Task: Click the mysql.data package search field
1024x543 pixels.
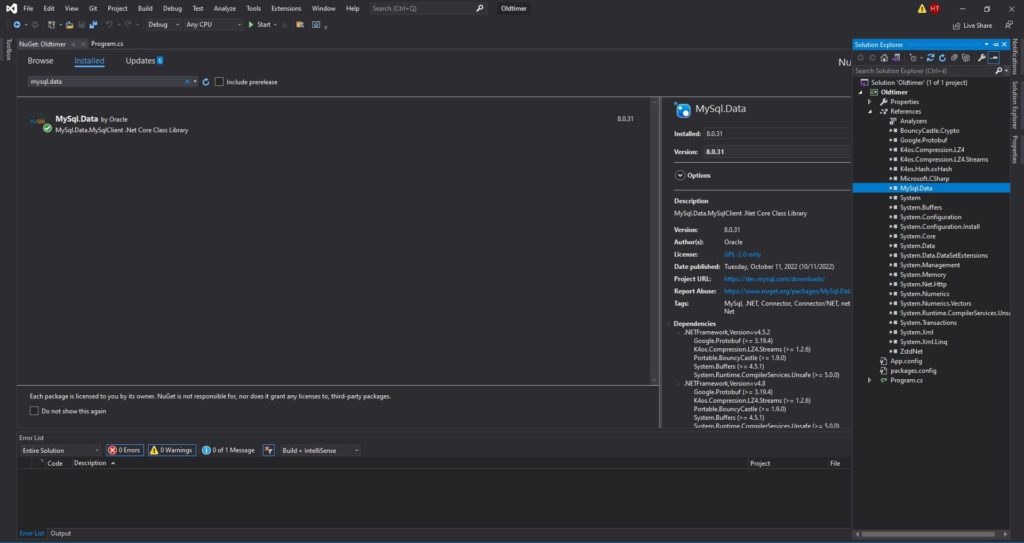Action: pyautogui.click(x=110, y=82)
